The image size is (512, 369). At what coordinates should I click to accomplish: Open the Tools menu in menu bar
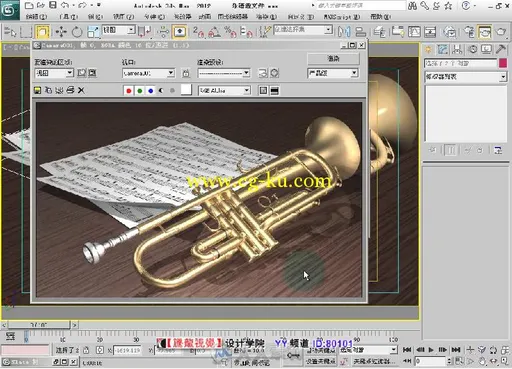pos(69,16)
